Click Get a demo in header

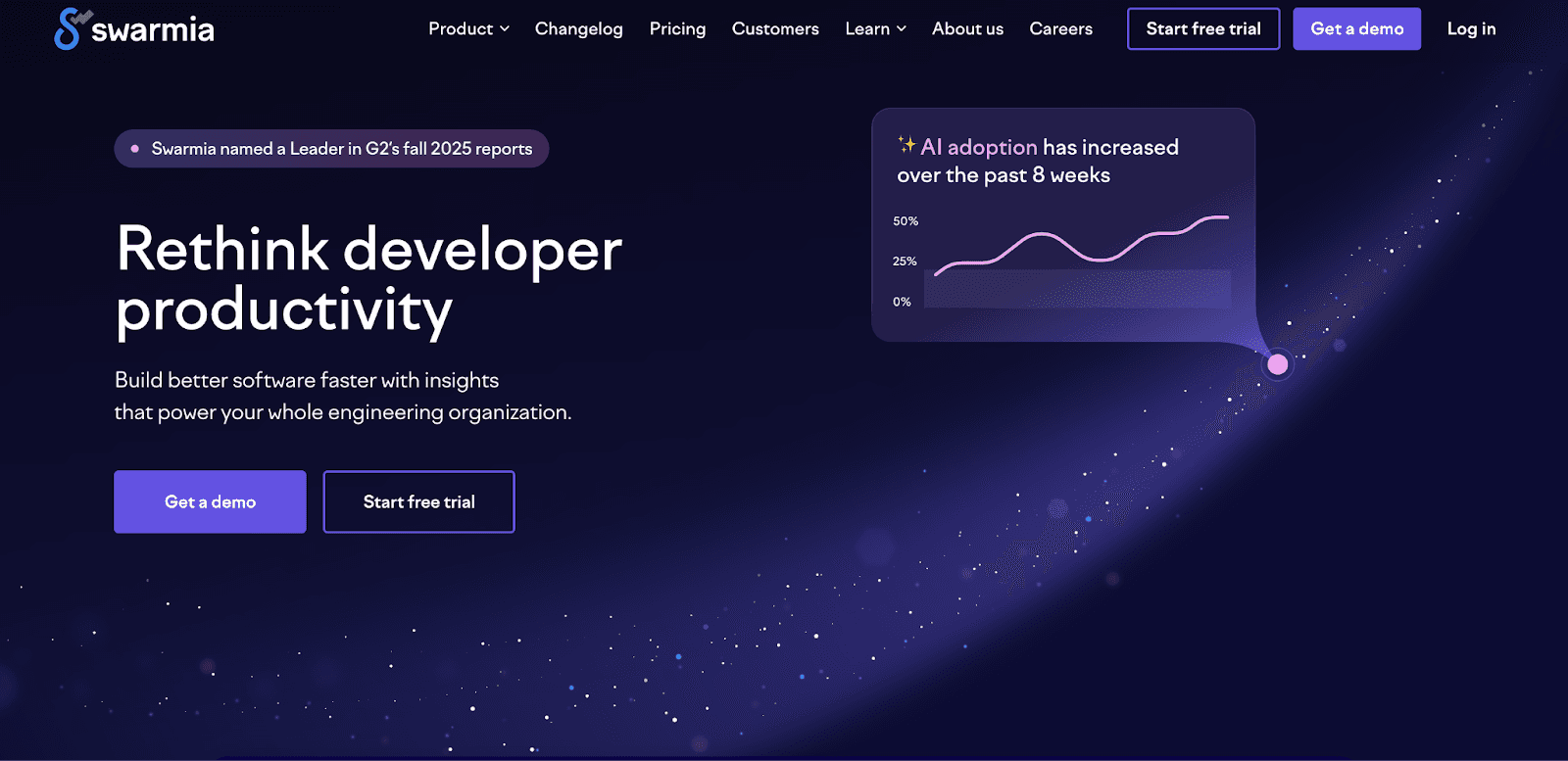pos(1356,28)
